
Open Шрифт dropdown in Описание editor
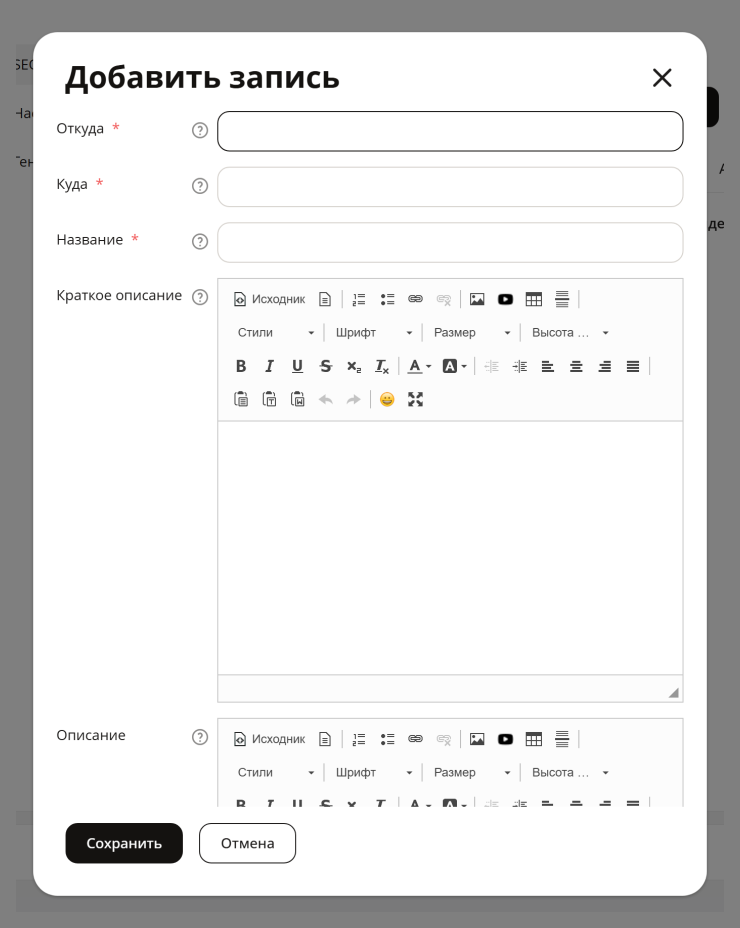pos(374,772)
